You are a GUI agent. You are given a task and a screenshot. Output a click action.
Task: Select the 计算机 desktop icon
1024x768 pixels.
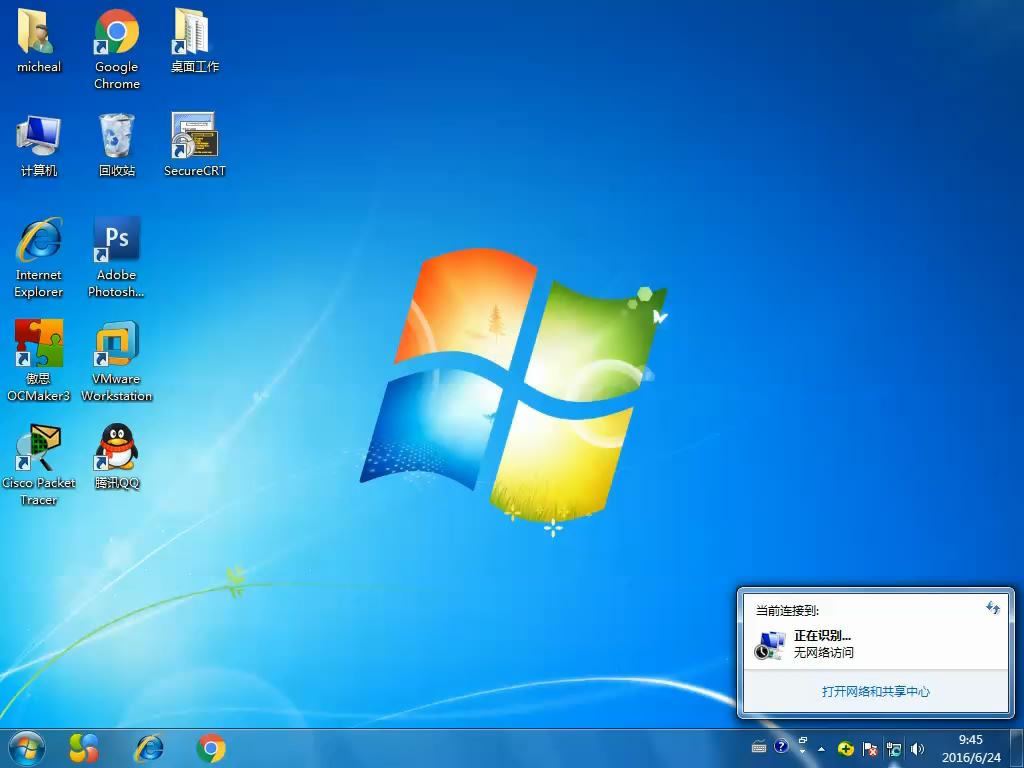[39, 145]
